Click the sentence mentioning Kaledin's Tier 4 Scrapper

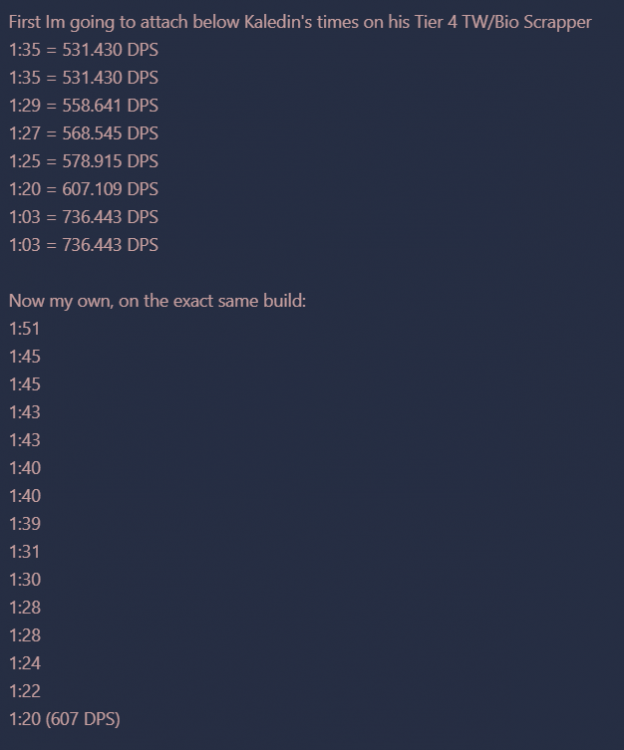coord(307,22)
